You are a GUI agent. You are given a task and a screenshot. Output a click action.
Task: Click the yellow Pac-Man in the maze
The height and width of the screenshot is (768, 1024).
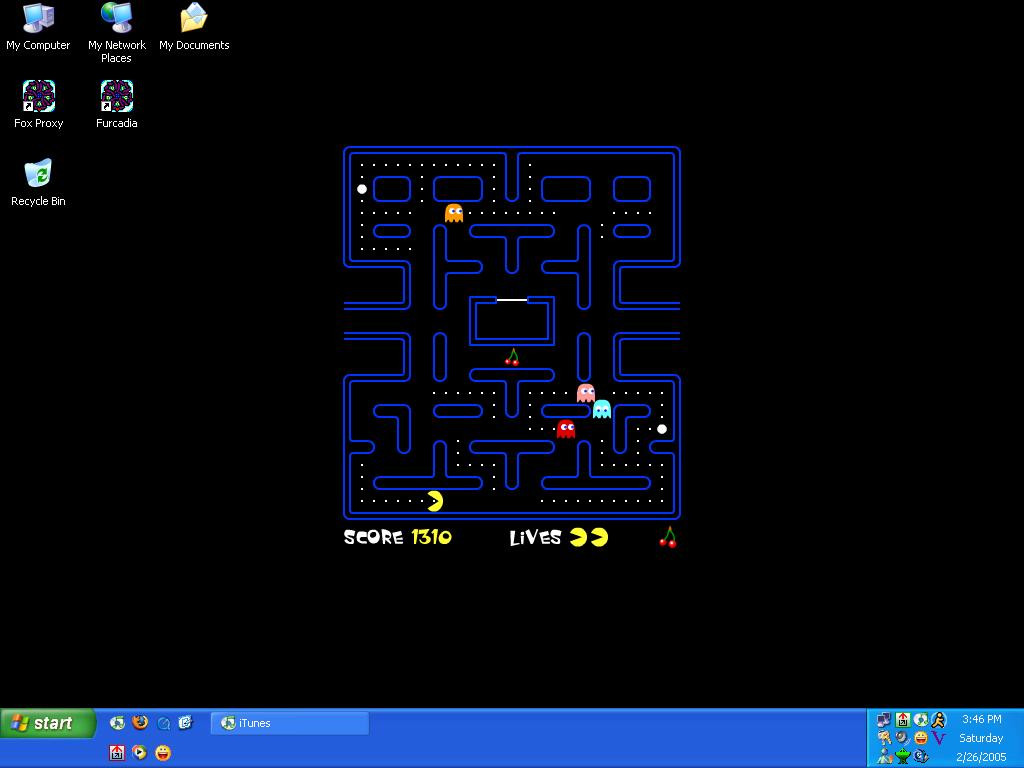pyautogui.click(x=435, y=501)
